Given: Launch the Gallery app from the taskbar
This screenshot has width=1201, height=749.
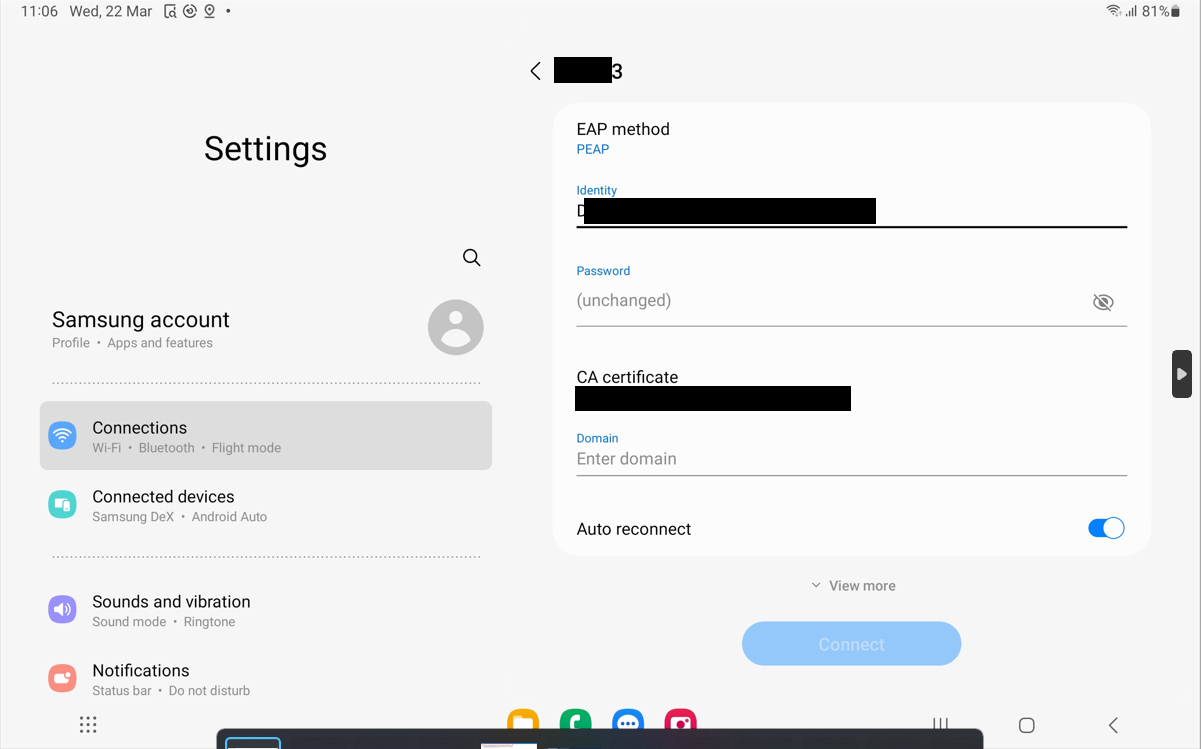Looking at the screenshot, I should pos(681,721).
